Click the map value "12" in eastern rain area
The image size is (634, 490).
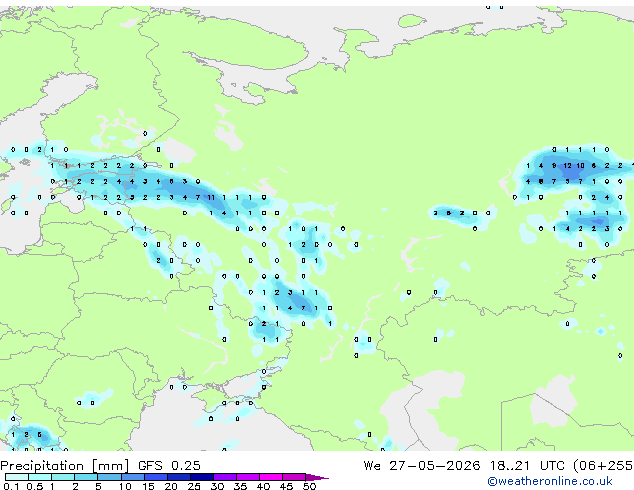point(567,165)
